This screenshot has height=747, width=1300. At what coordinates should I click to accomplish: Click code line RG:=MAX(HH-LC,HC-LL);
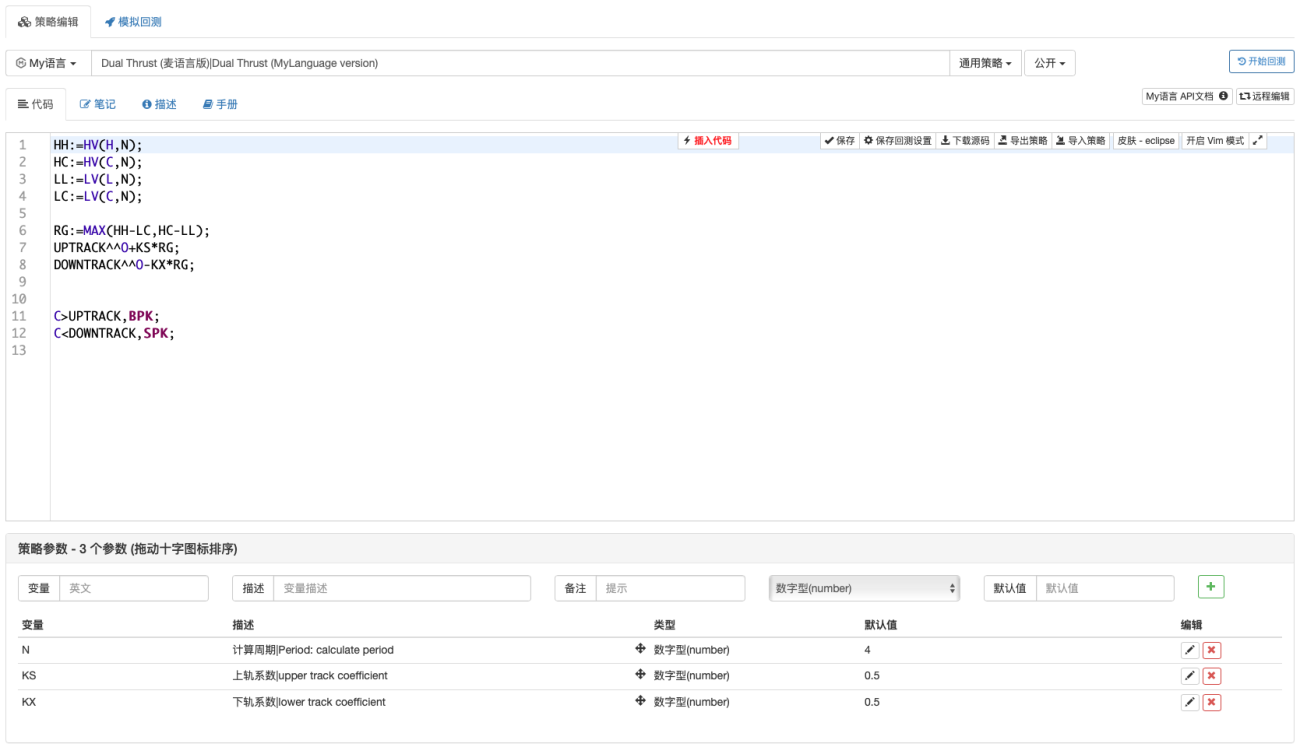click(132, 230)
